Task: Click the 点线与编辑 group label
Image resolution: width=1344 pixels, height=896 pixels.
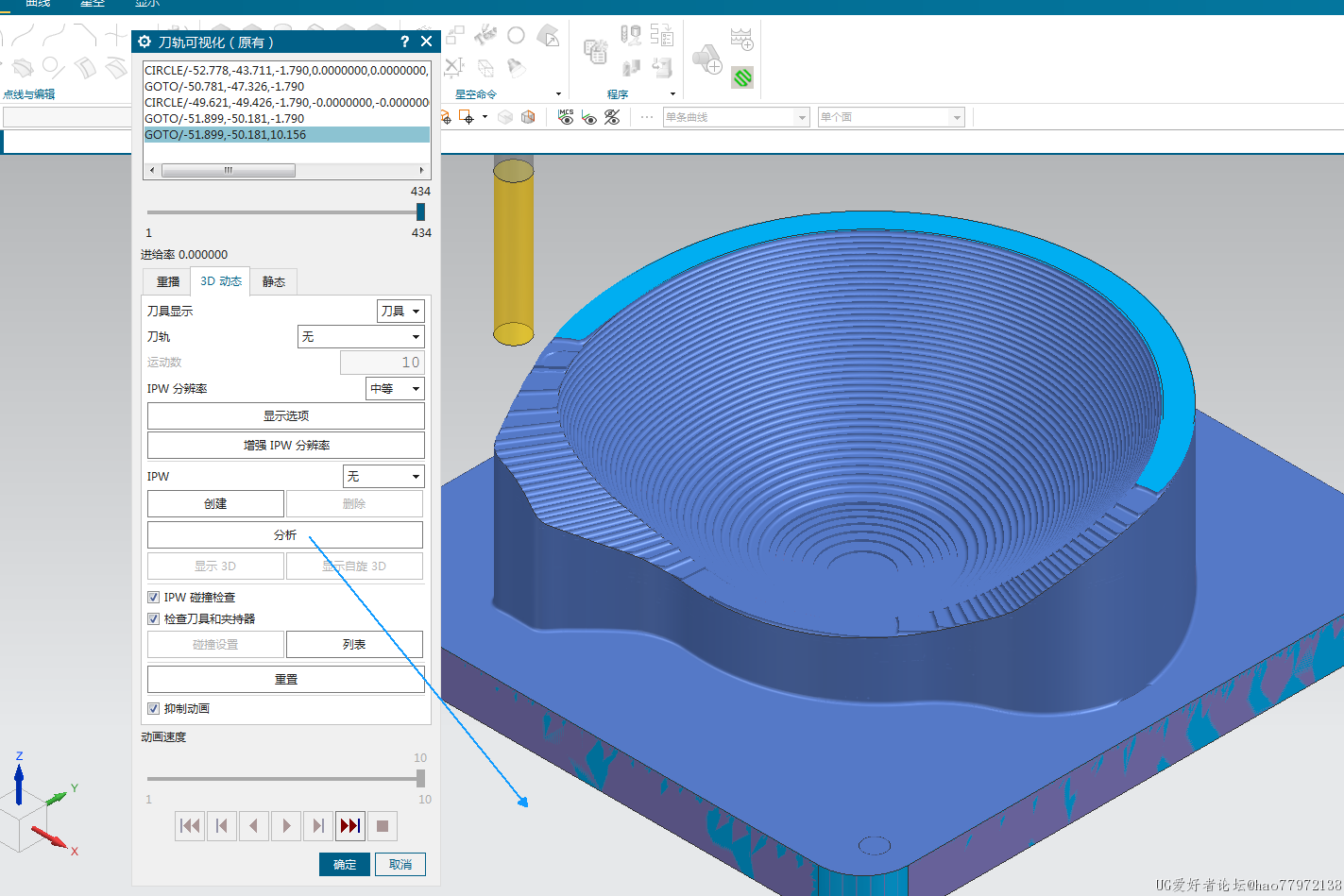Action: pos(29,93)
